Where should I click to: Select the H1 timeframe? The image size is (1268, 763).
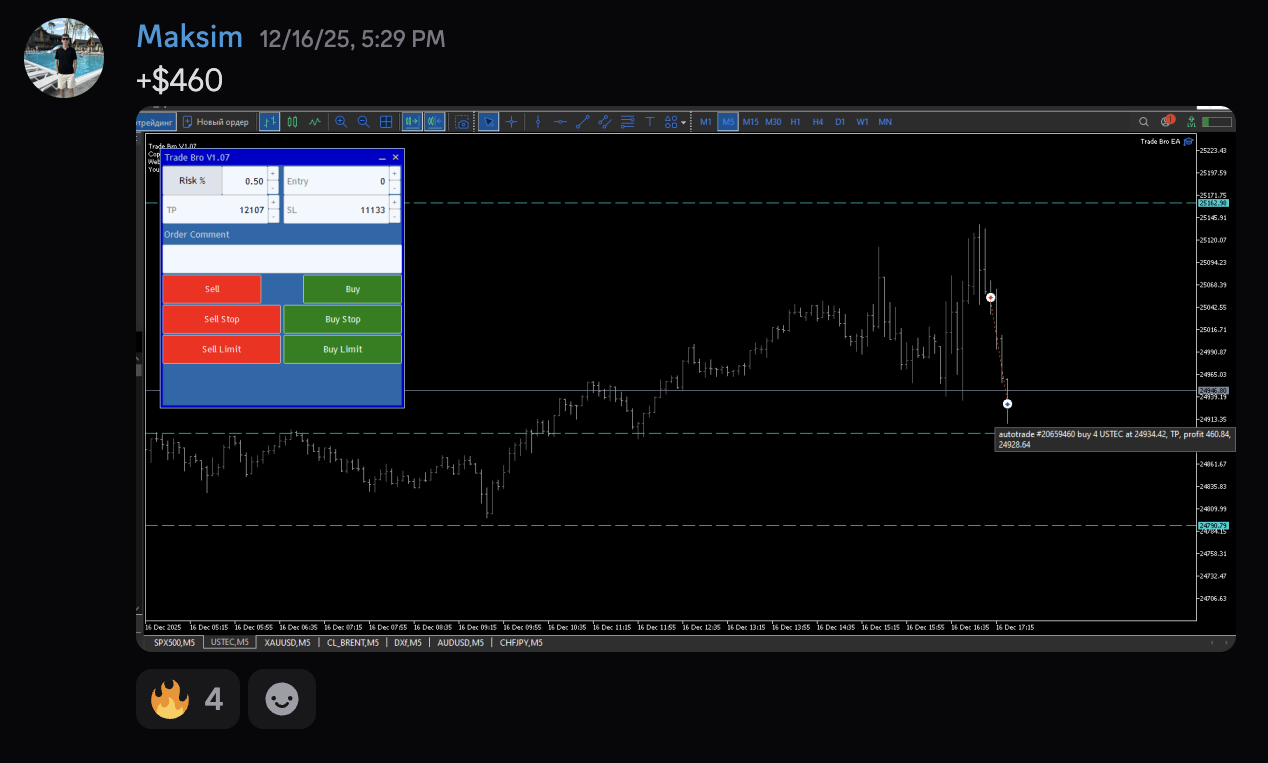(x=795, y=122)
